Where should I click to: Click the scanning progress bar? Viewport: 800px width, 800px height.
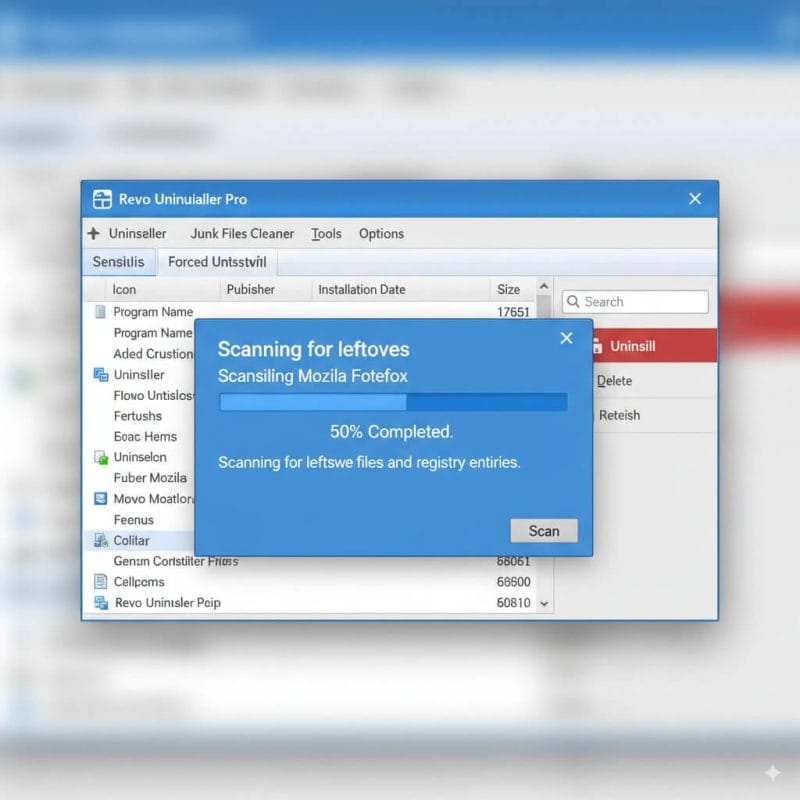[391, 402]
